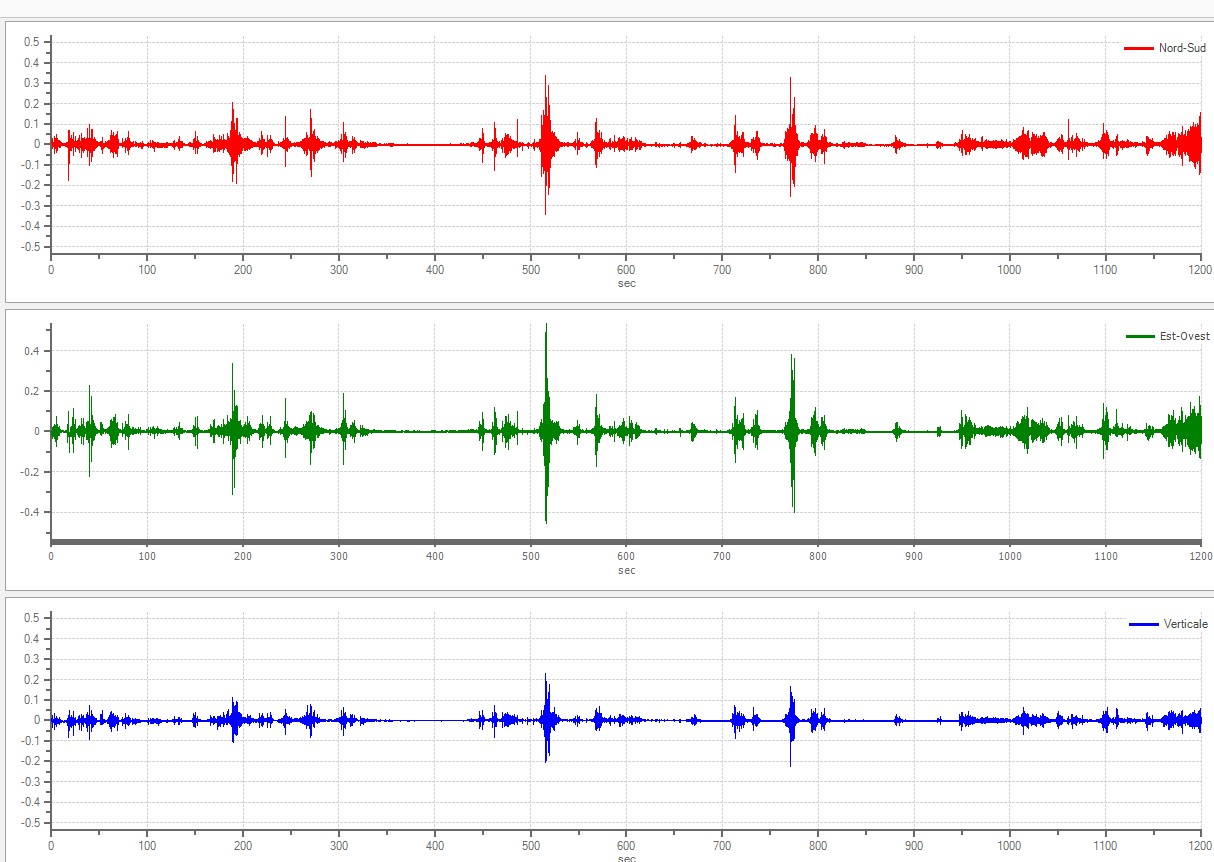
Task: Click the green Est-Ovest legend line
Action: coord(1141,336)
